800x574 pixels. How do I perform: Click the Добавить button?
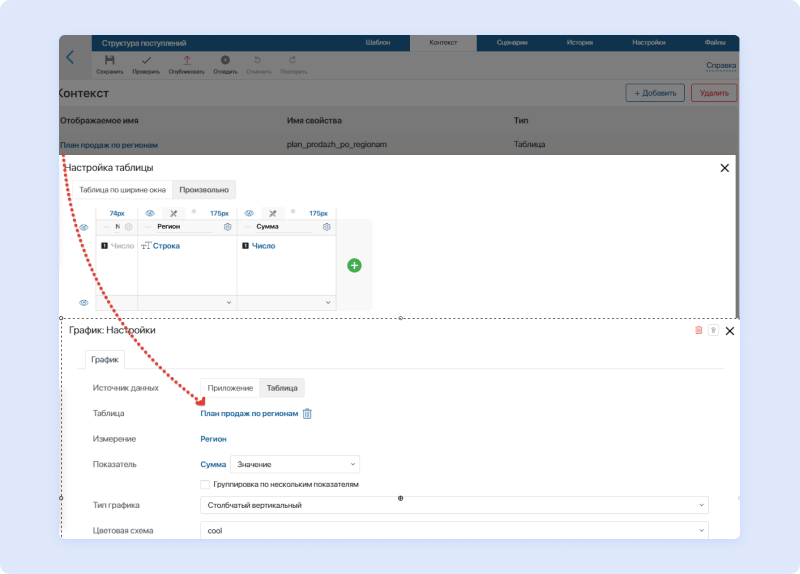[x=655, y=93]
